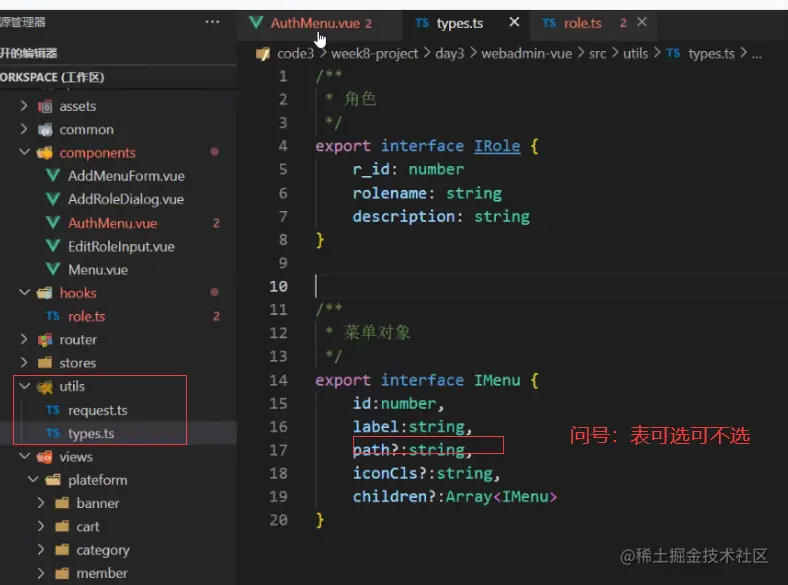
Task: Click the 'children?:Array<IMenu>' code line
Action: (x=455, y=497)
